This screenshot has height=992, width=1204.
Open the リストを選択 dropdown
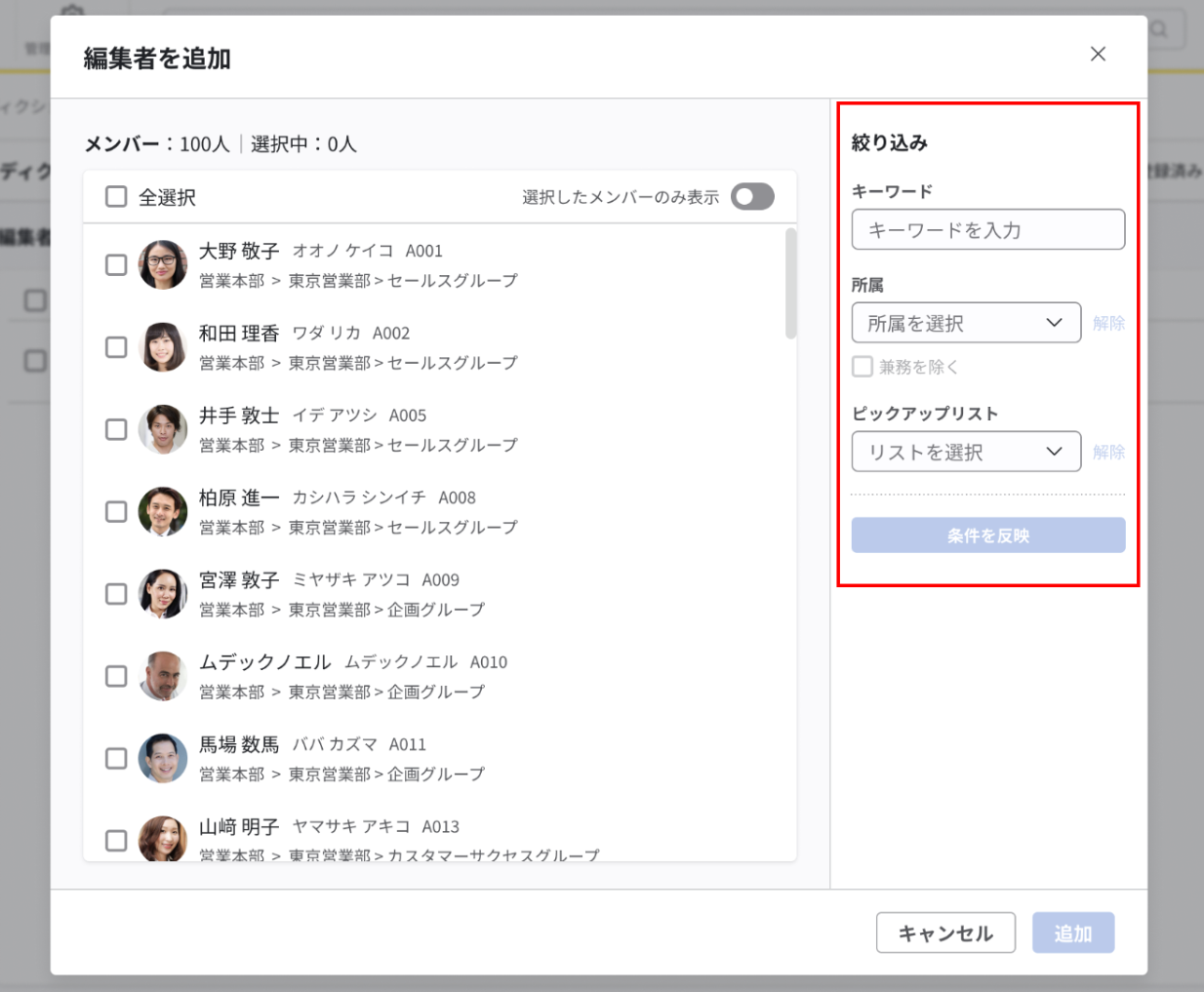point(965,451)
